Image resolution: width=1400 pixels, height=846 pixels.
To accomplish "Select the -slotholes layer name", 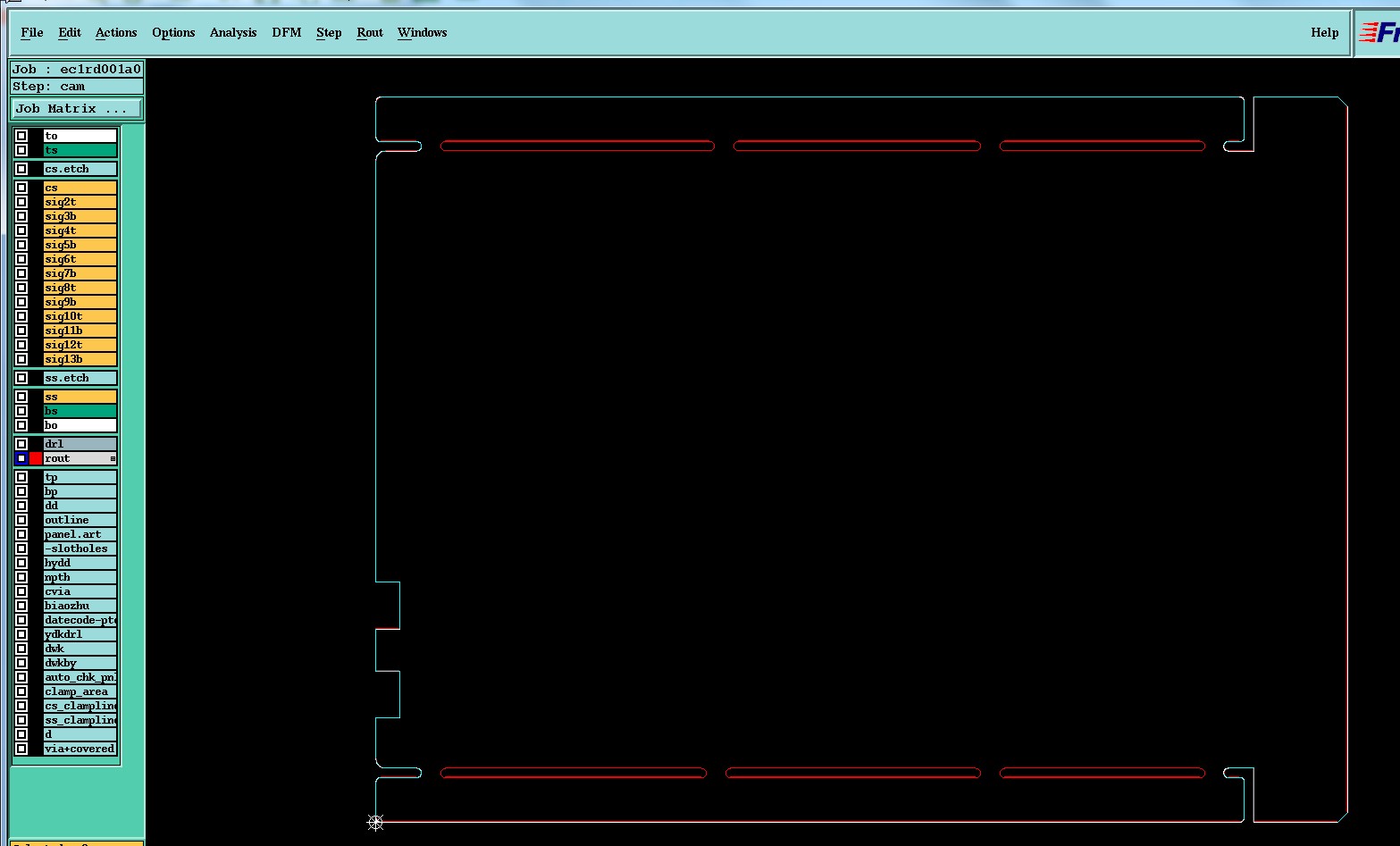I will click(80, 549).
